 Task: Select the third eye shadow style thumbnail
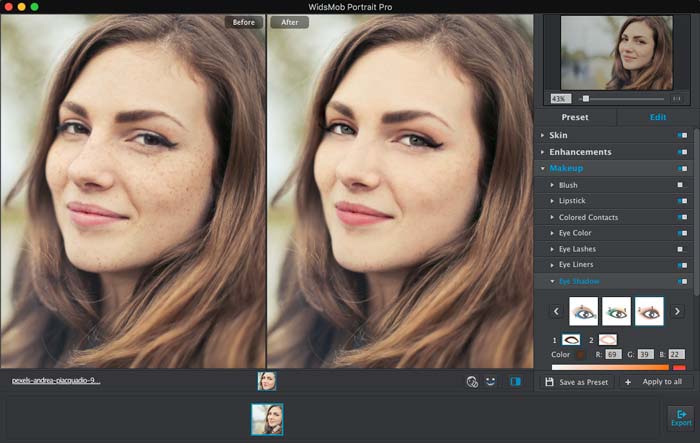(649, 311)
